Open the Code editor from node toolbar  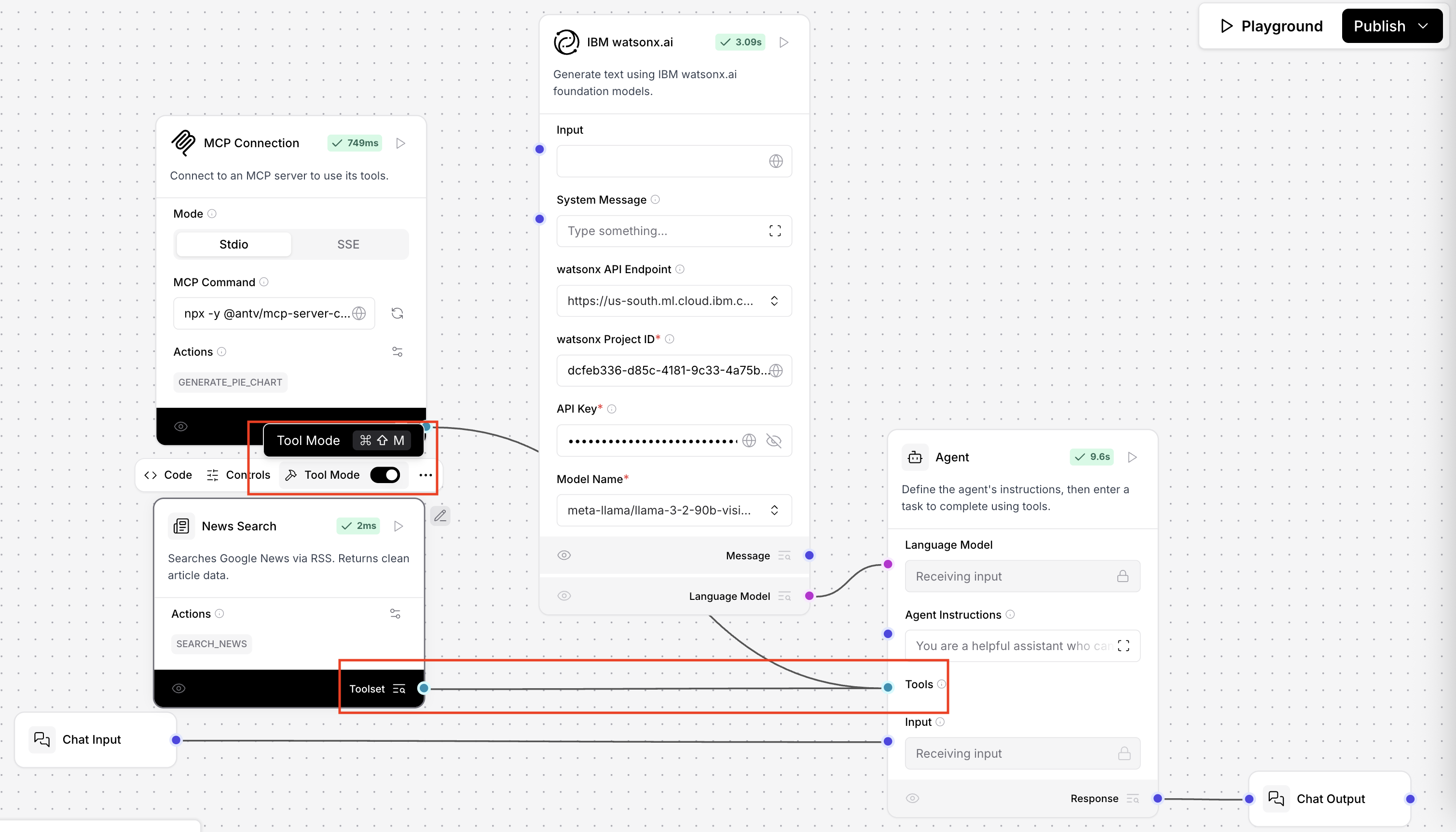tap(168, 475)
